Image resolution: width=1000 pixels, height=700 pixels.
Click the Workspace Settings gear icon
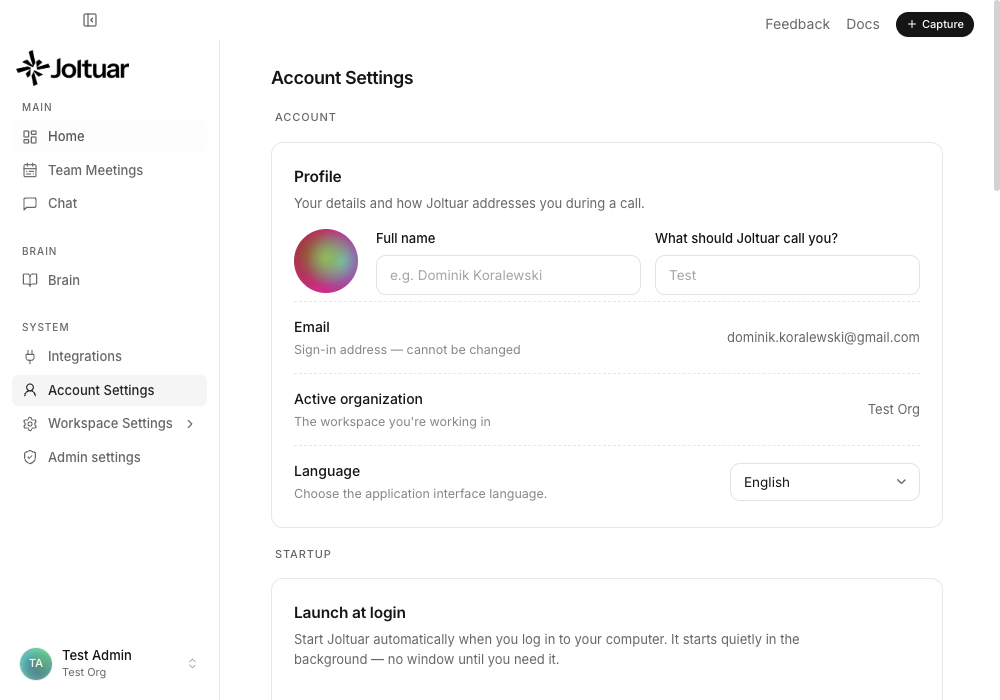pyautogui.click(x=30, y=424)
